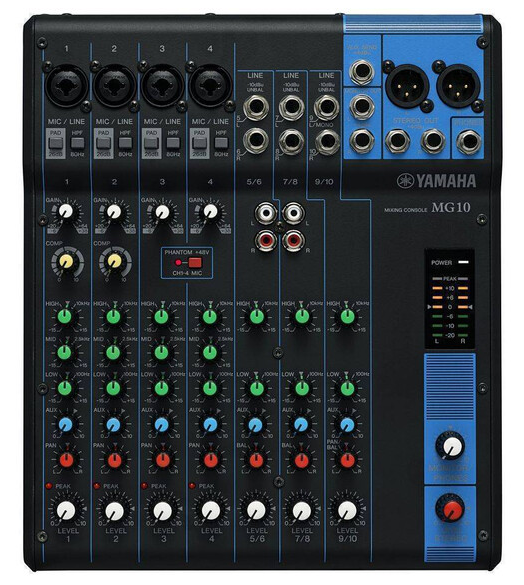The image size is (524, 585).
Task: Click the channel 4 PAN knob
Action: 210,460
